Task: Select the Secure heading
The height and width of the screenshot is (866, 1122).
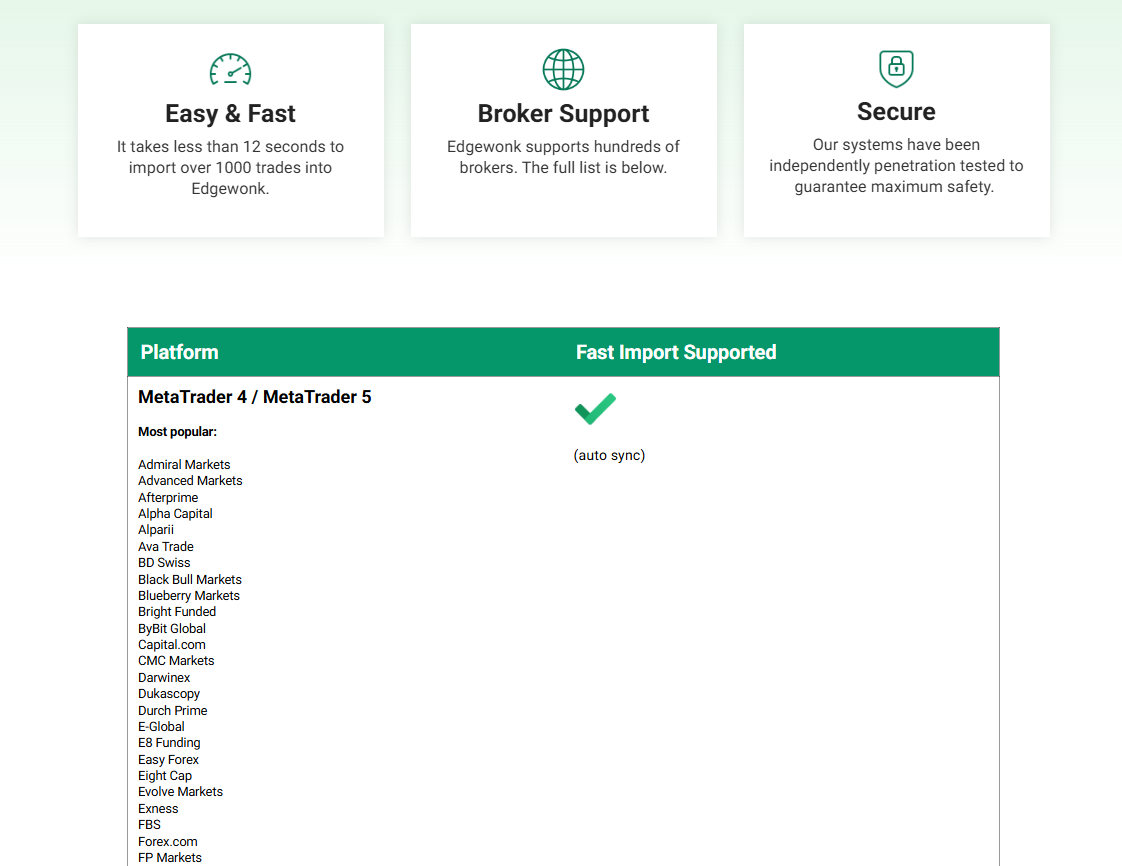Action: point(896,112)
